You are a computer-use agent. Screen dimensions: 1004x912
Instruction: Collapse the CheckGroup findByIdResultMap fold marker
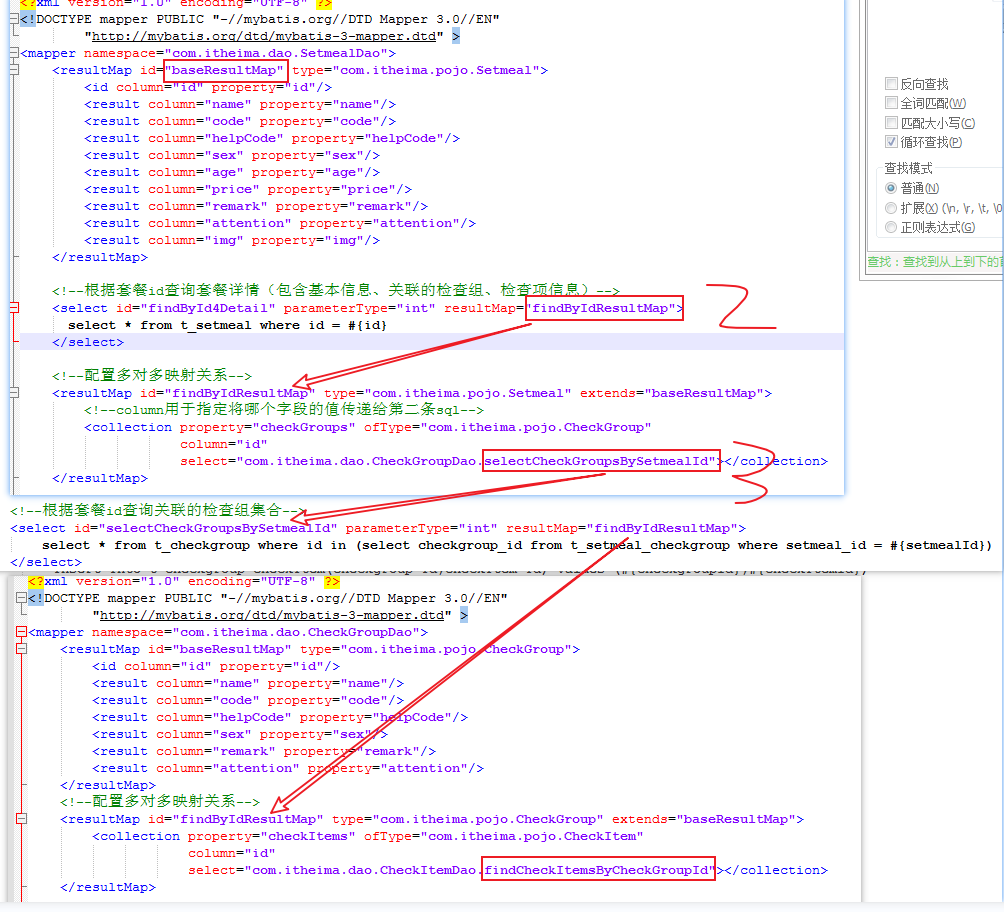(x=21, y=819)
